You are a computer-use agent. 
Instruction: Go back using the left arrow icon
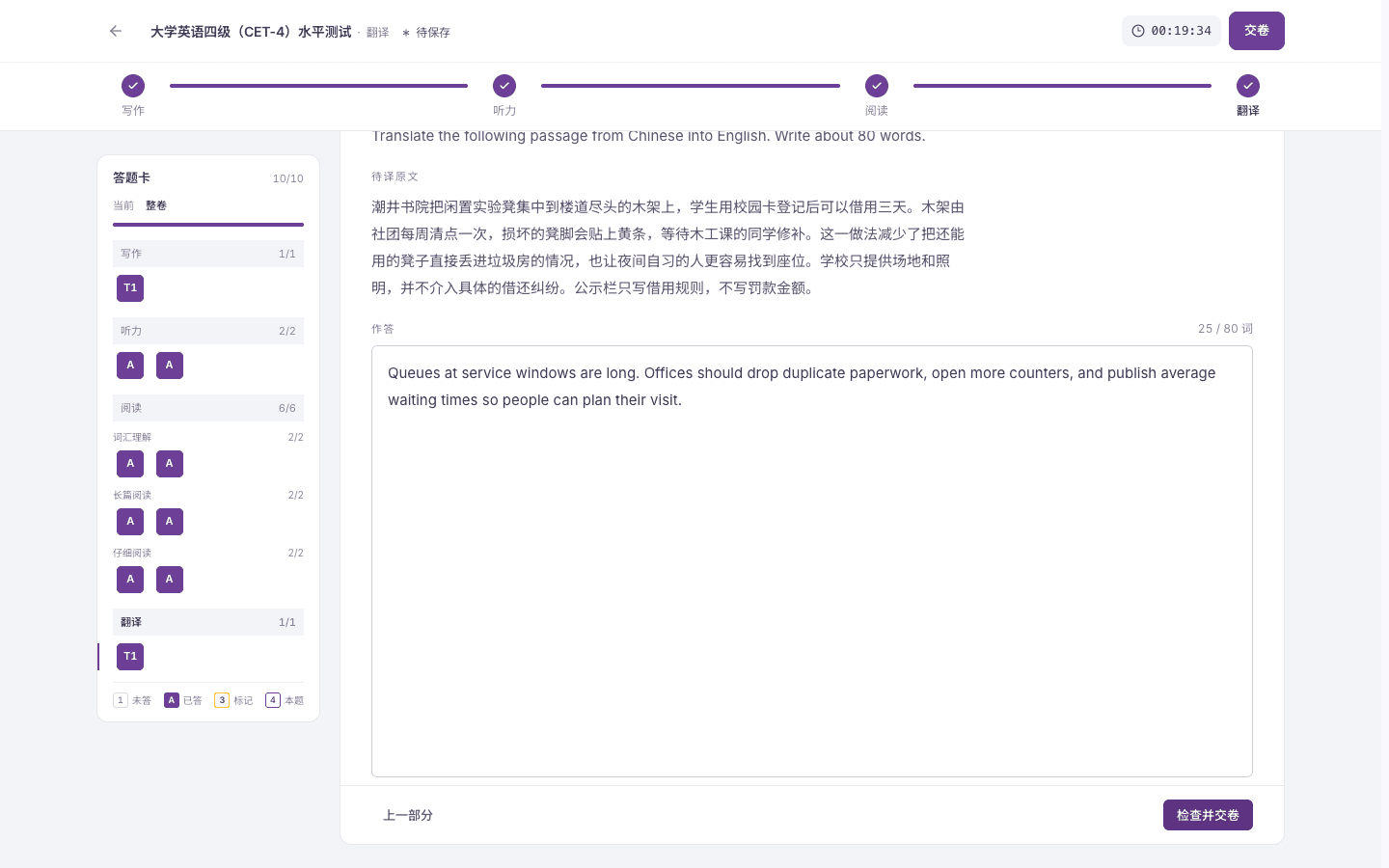tap(116, 31)
